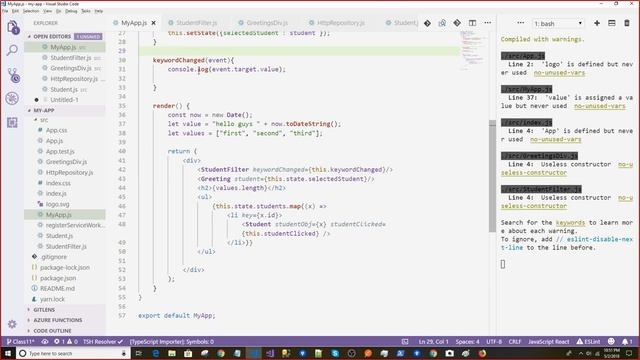Open notifications bell in status bar
The width and height of the screenshot is (640, 360).
pyautogui.click(x=627, y=342)
